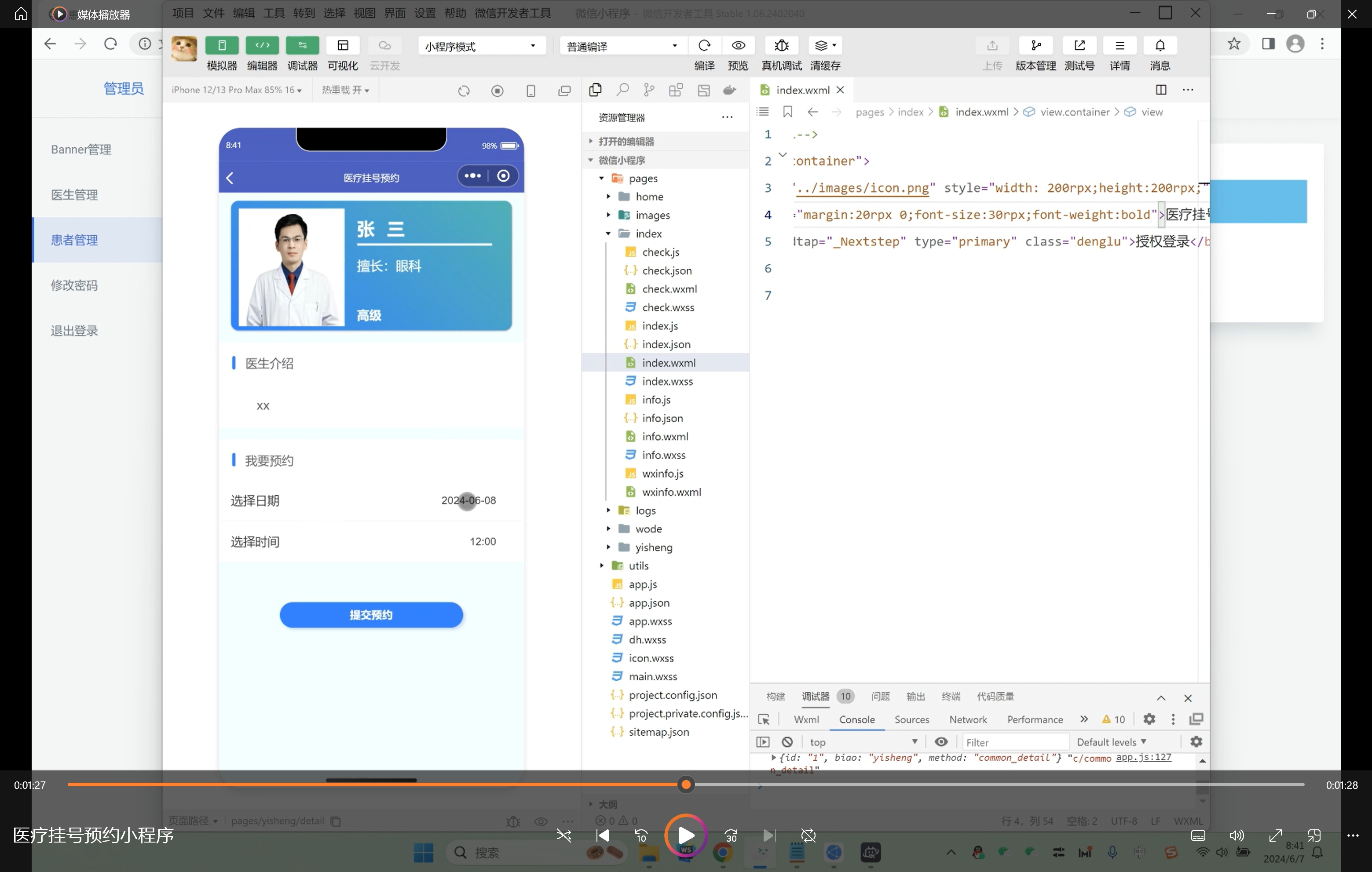Open the 设置 menu
The image size is (1372, 872).
424,13
